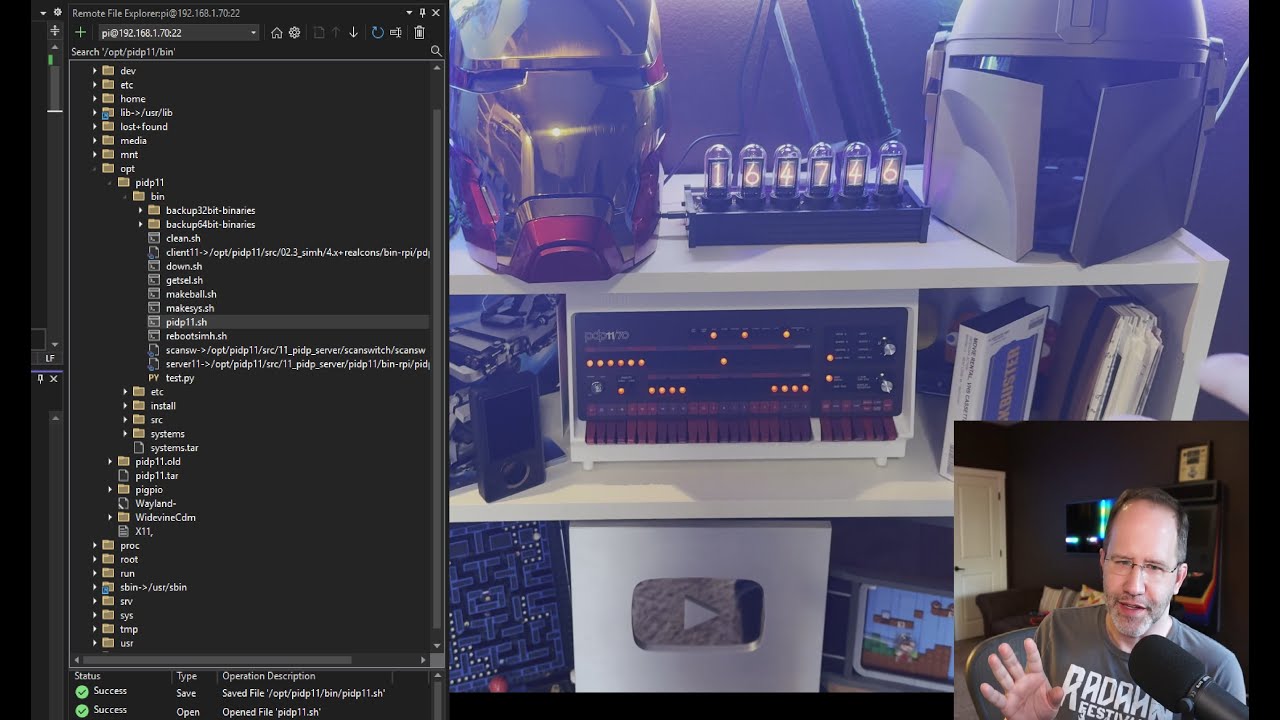Click the file icon beside systems.tar
The width and height of the screenshot is (1280, 720).
click(x=140, y=448)
